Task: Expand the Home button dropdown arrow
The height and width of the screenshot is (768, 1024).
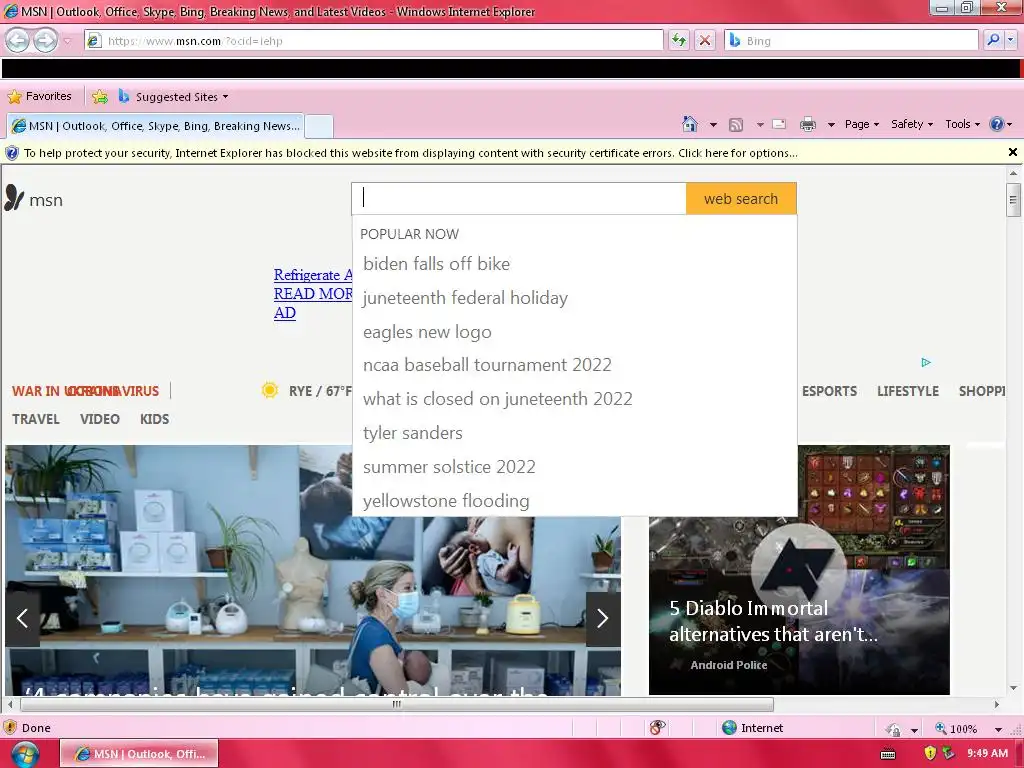Action: coord(713,125)
